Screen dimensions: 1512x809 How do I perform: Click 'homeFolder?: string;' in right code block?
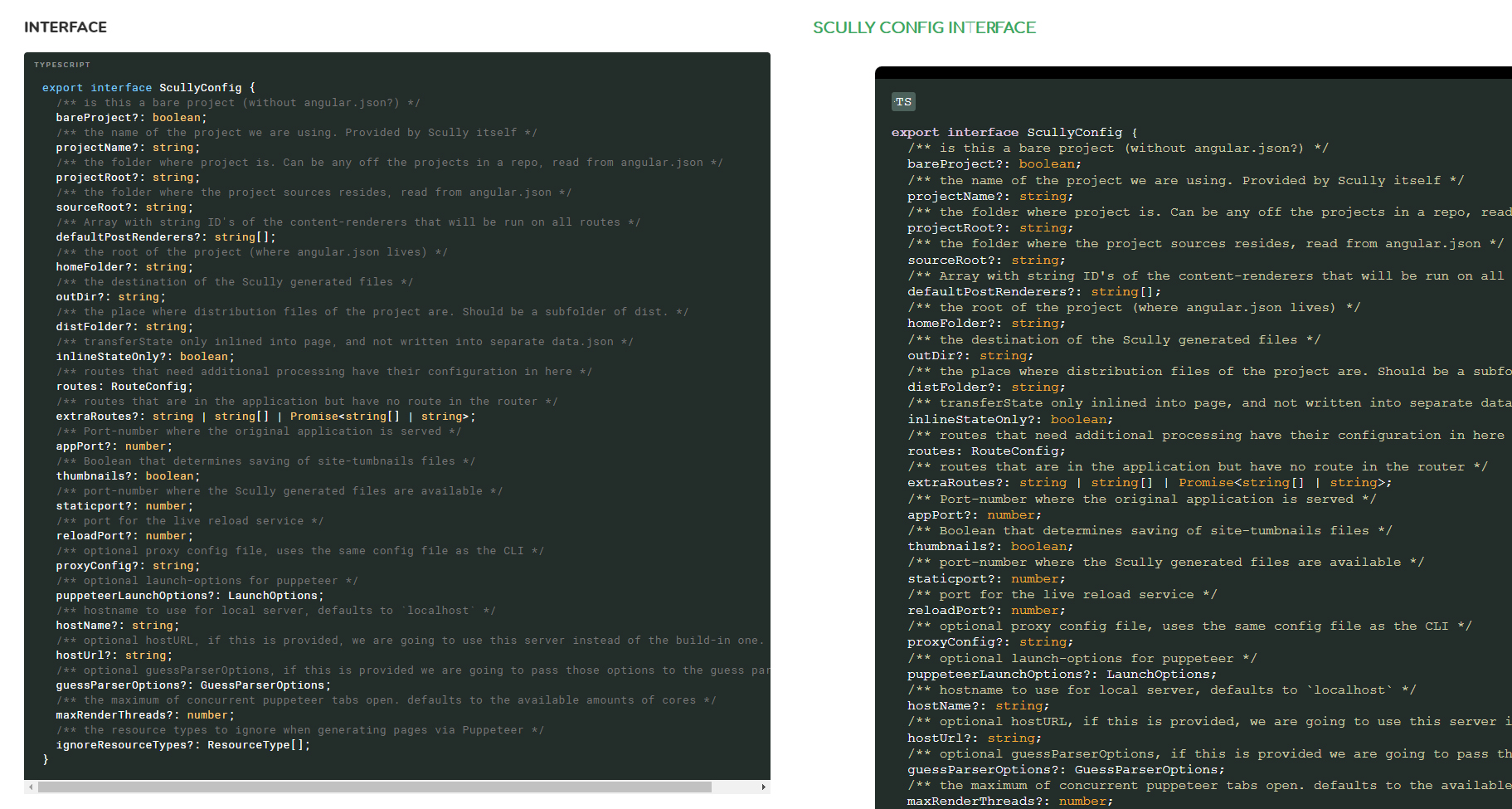tap(986, 324)
